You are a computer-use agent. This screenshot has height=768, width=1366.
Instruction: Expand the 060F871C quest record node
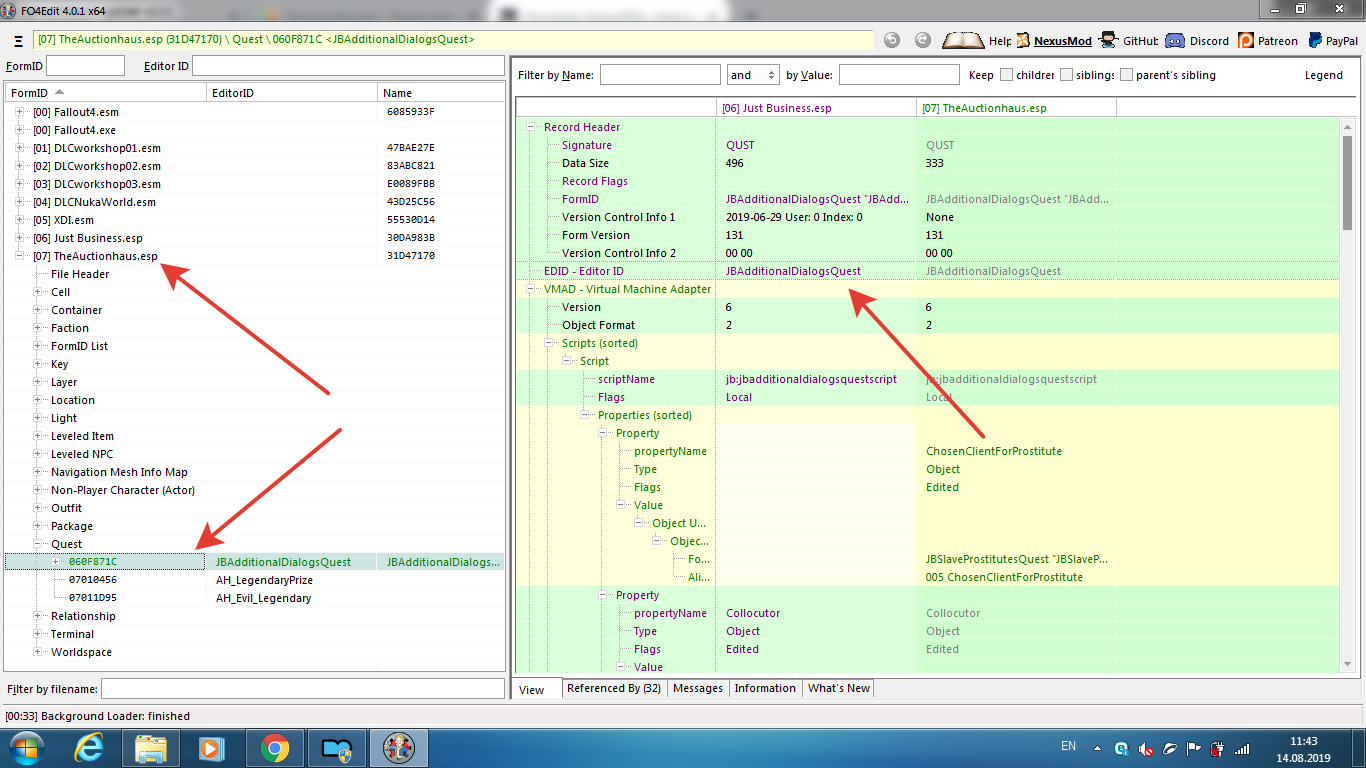point(56,562)
